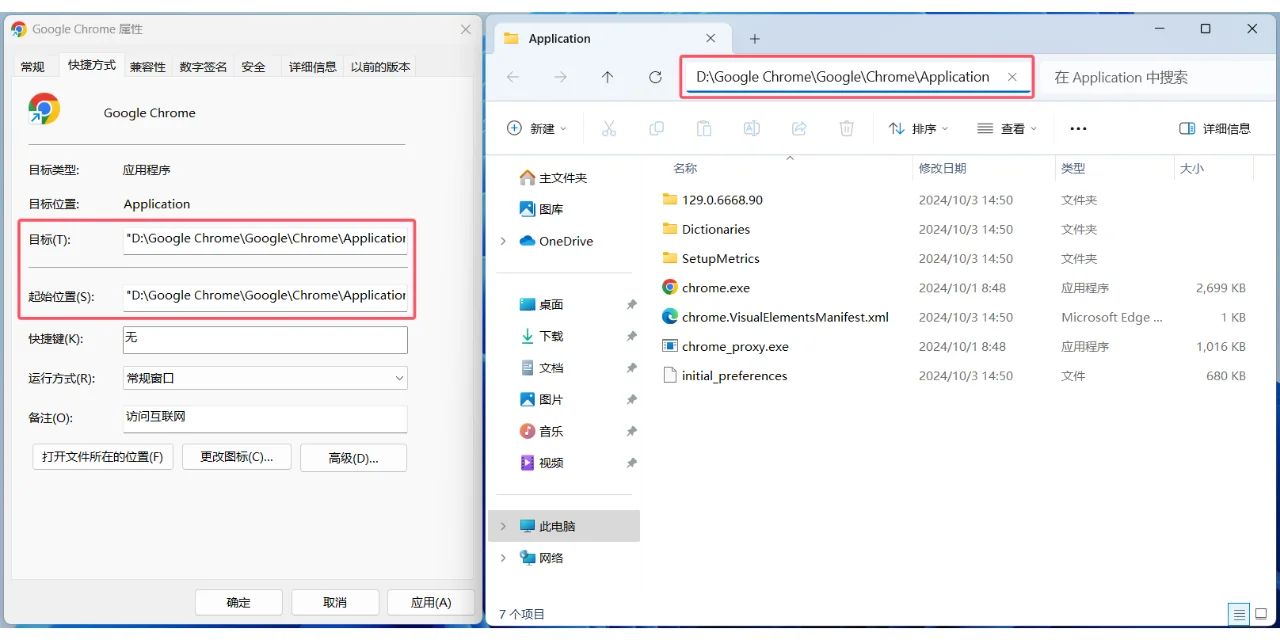The height and width of the screenshot is (640, 1280).
Task: Expand the OneDrive tree node
Action: click(x=503, y=241)
